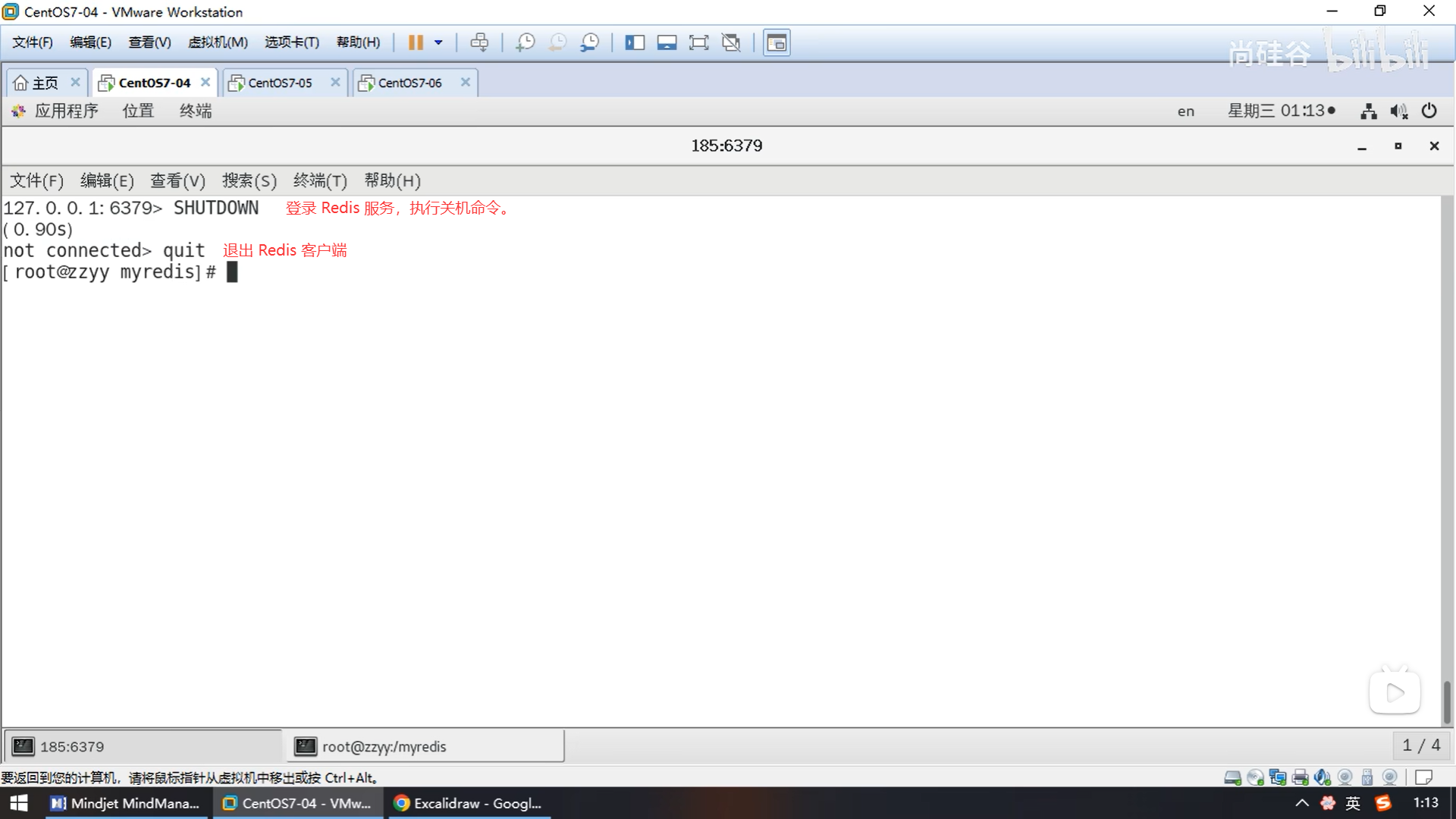Click the GNOME volume icon
This screenshot has width=1456, height=819.
coord(1398,111)
